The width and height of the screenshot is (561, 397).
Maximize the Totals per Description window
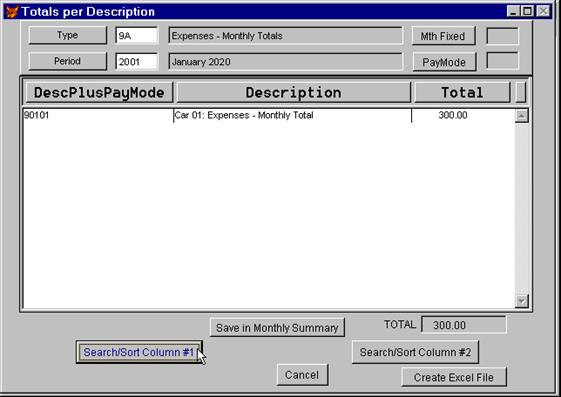pos(527,11)
